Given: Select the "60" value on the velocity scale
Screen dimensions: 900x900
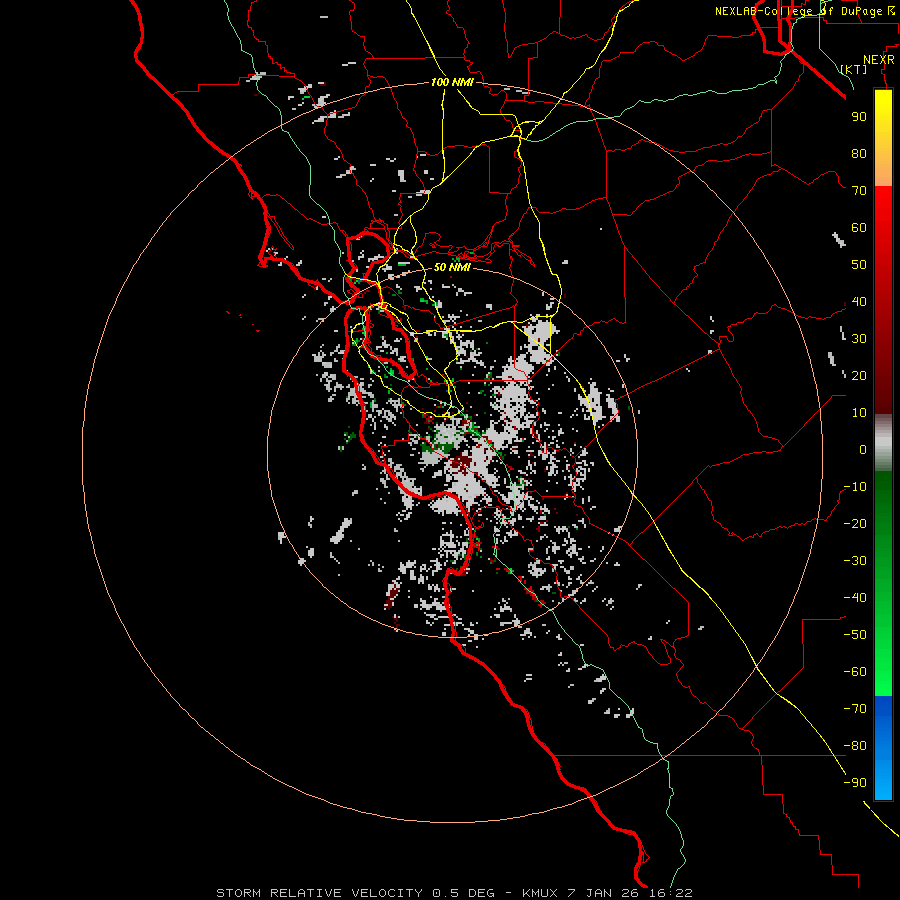Looking at the screenshot, I should click(859, 227).
